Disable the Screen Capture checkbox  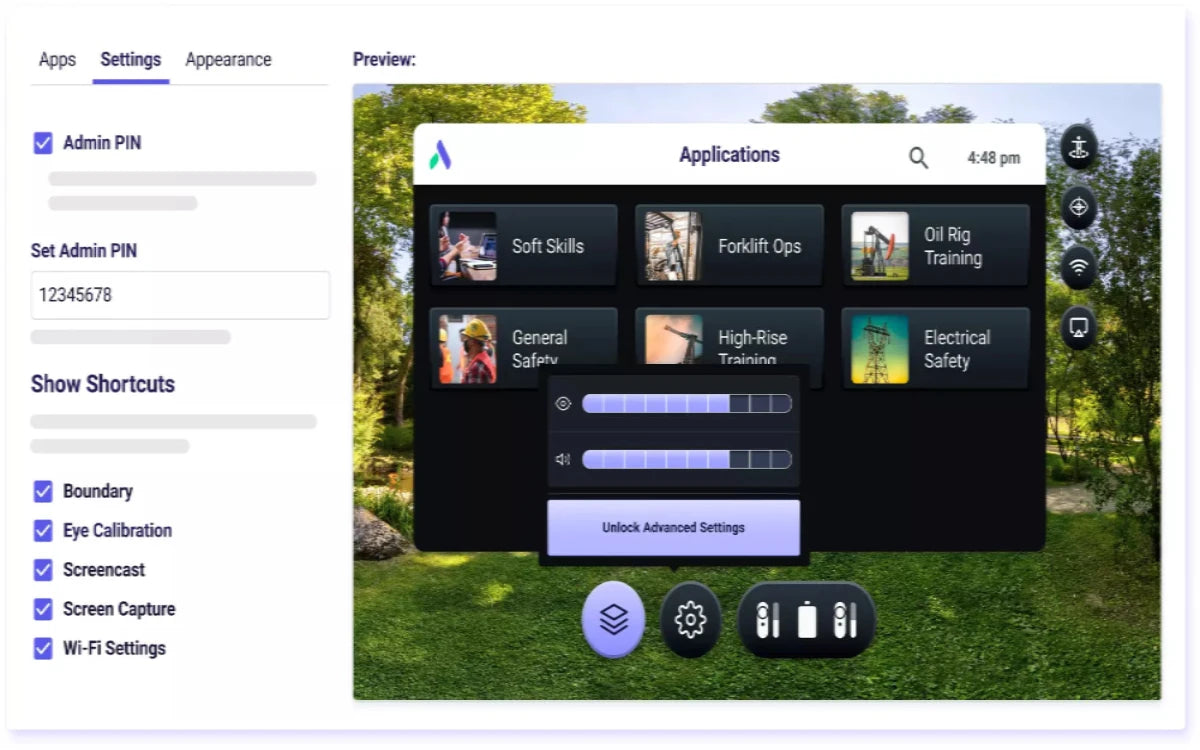[43, 609]
